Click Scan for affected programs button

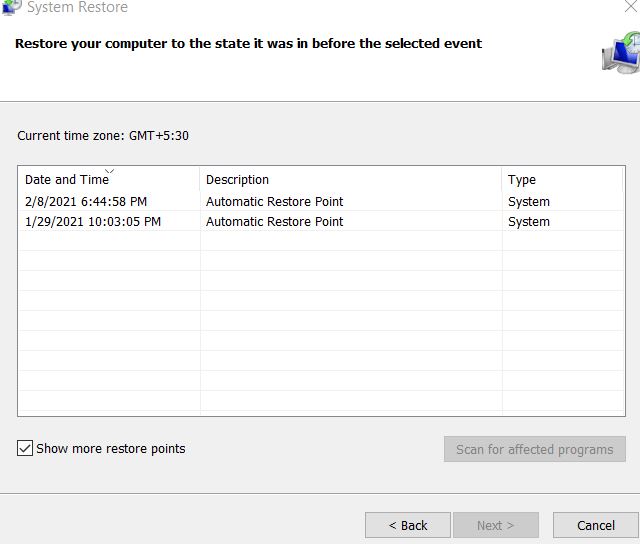pyautogui.click(x=535, y=449)
